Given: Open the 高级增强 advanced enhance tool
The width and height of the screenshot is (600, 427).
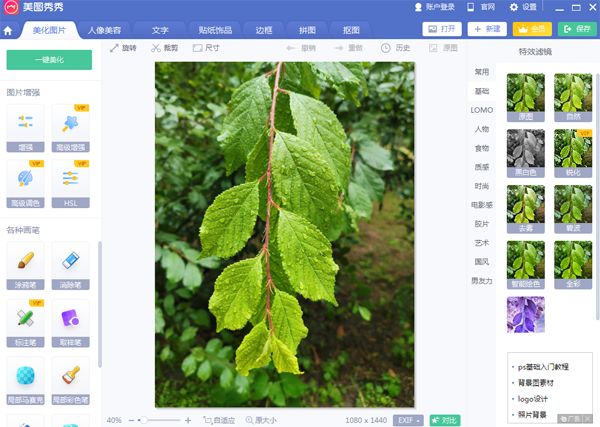Looking at the screenshot, I should point(70,128).
